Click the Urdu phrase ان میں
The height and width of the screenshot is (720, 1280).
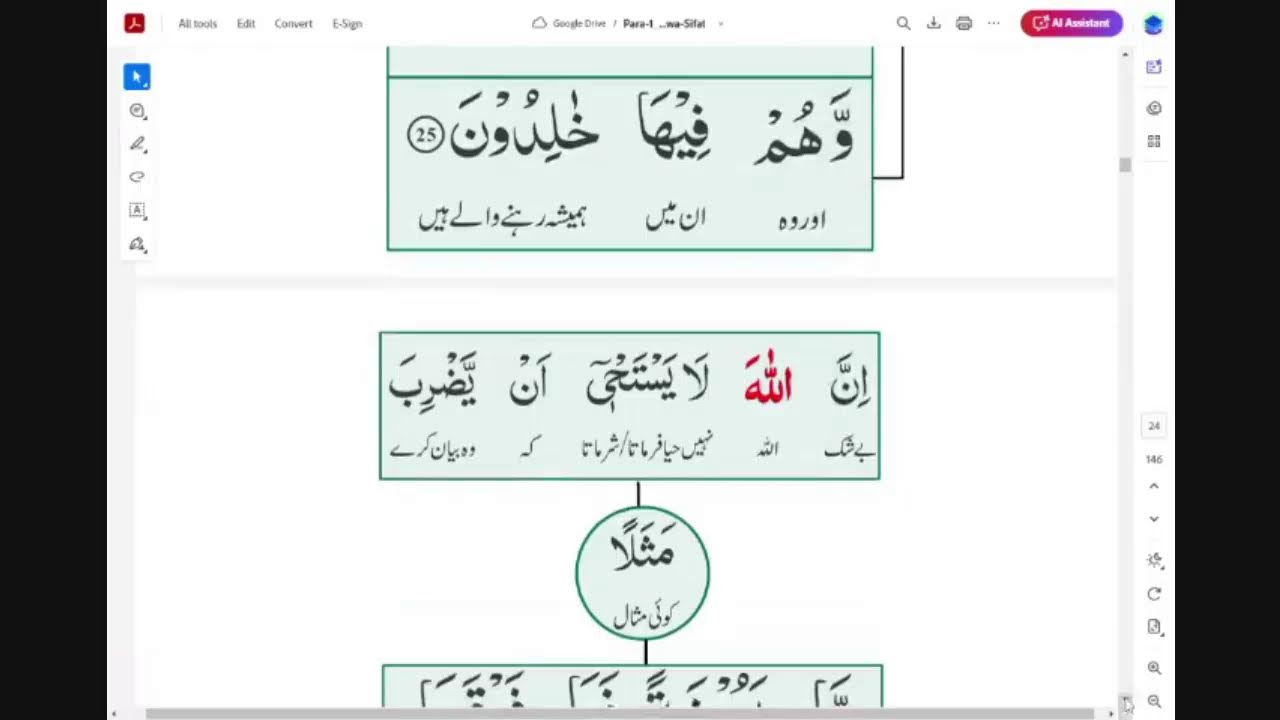coord(676,218)
